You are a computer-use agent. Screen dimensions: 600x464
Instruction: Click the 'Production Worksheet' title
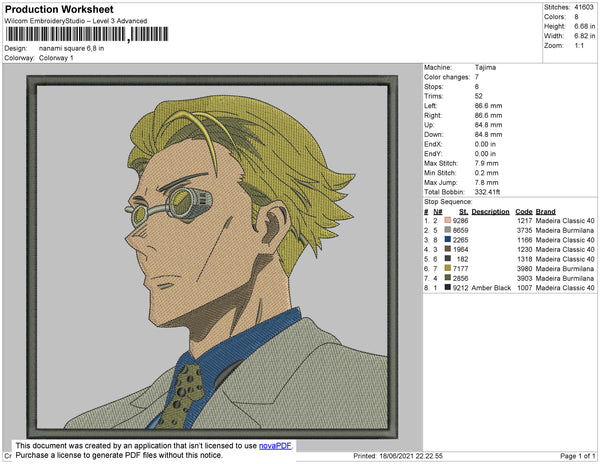click(x=59, y=10)
